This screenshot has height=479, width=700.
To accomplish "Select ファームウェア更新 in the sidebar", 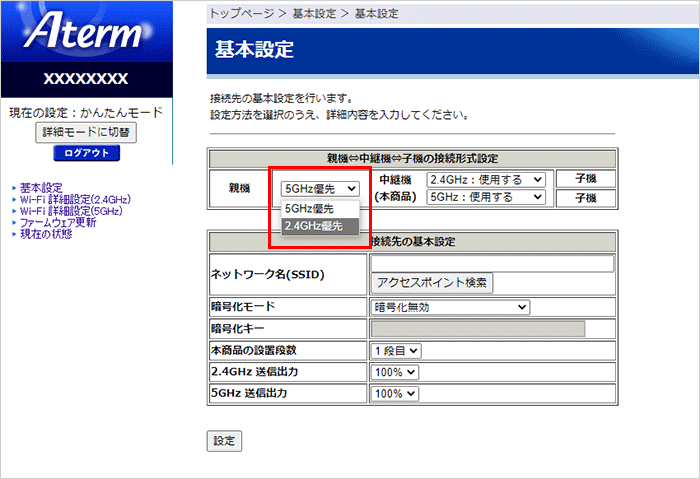I will point(58,222).
